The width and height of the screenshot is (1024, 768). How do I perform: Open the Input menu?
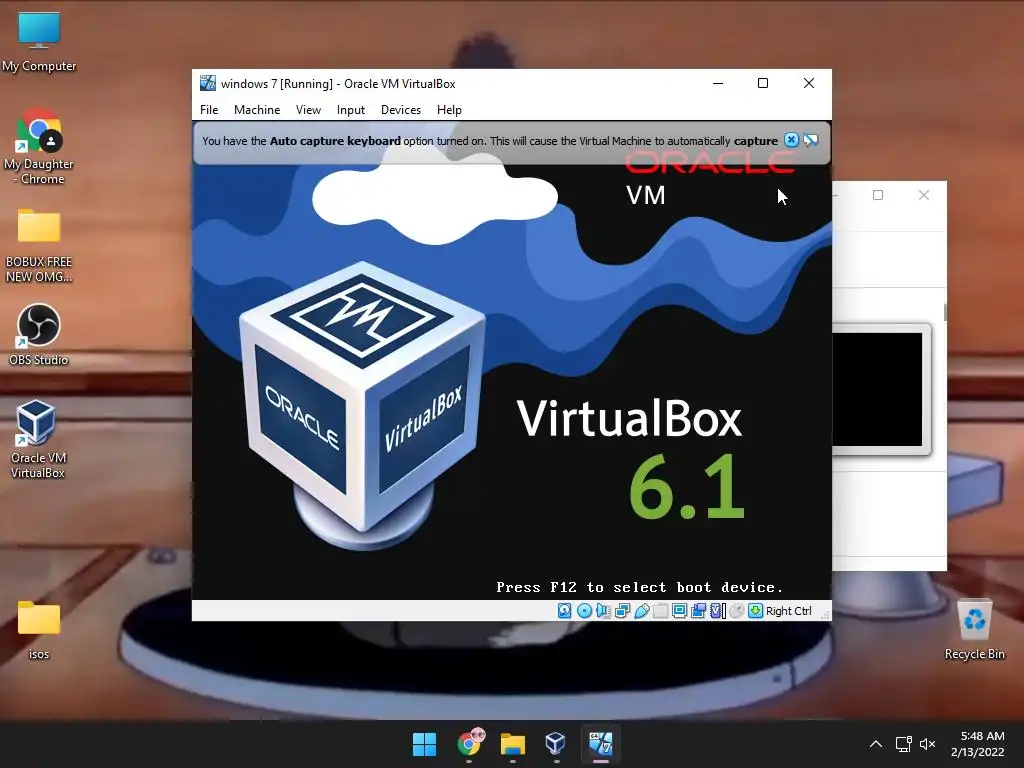pos(351,110)
